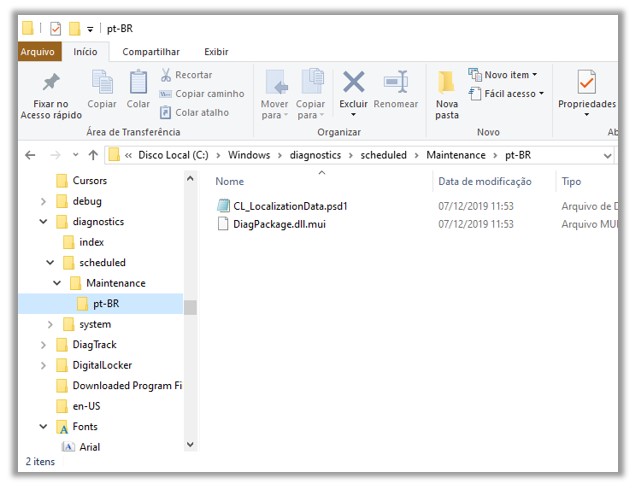Screen dimensions: 634x489
Task: Click the Renomear icon
Action: click(x=395, y=81)
